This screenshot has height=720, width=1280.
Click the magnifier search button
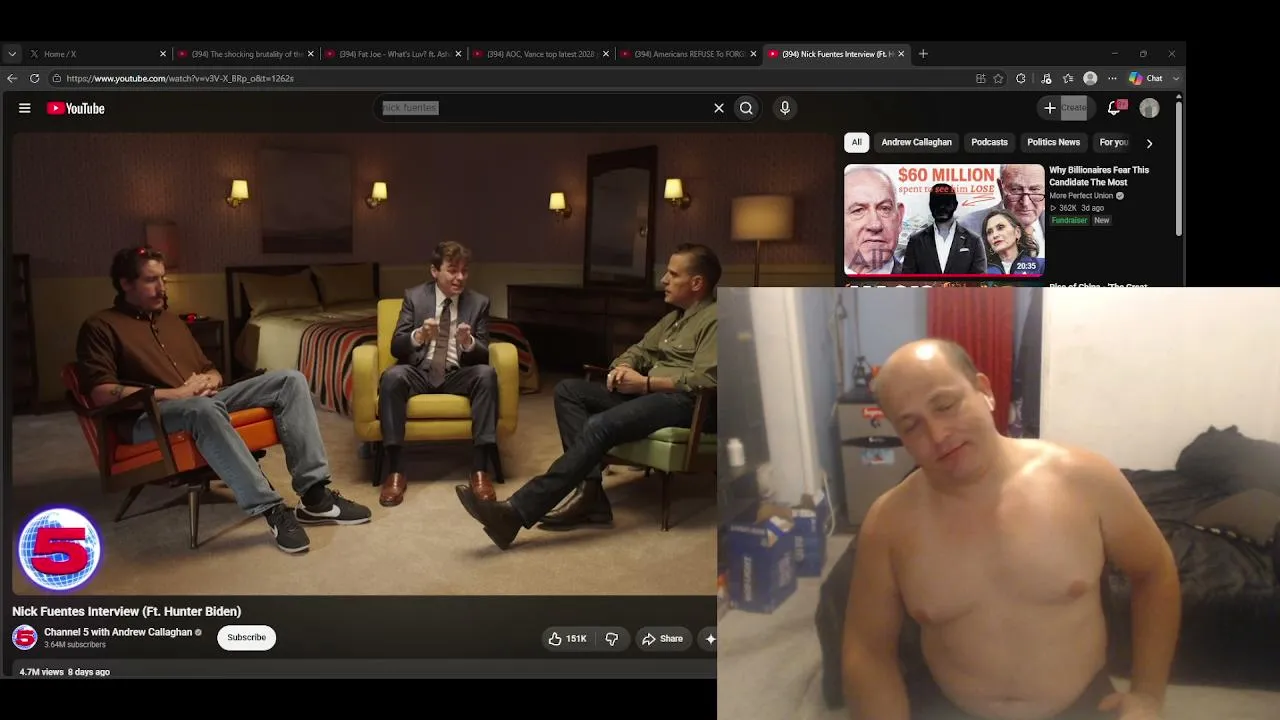pyautogui.click(x=746, y=108)
